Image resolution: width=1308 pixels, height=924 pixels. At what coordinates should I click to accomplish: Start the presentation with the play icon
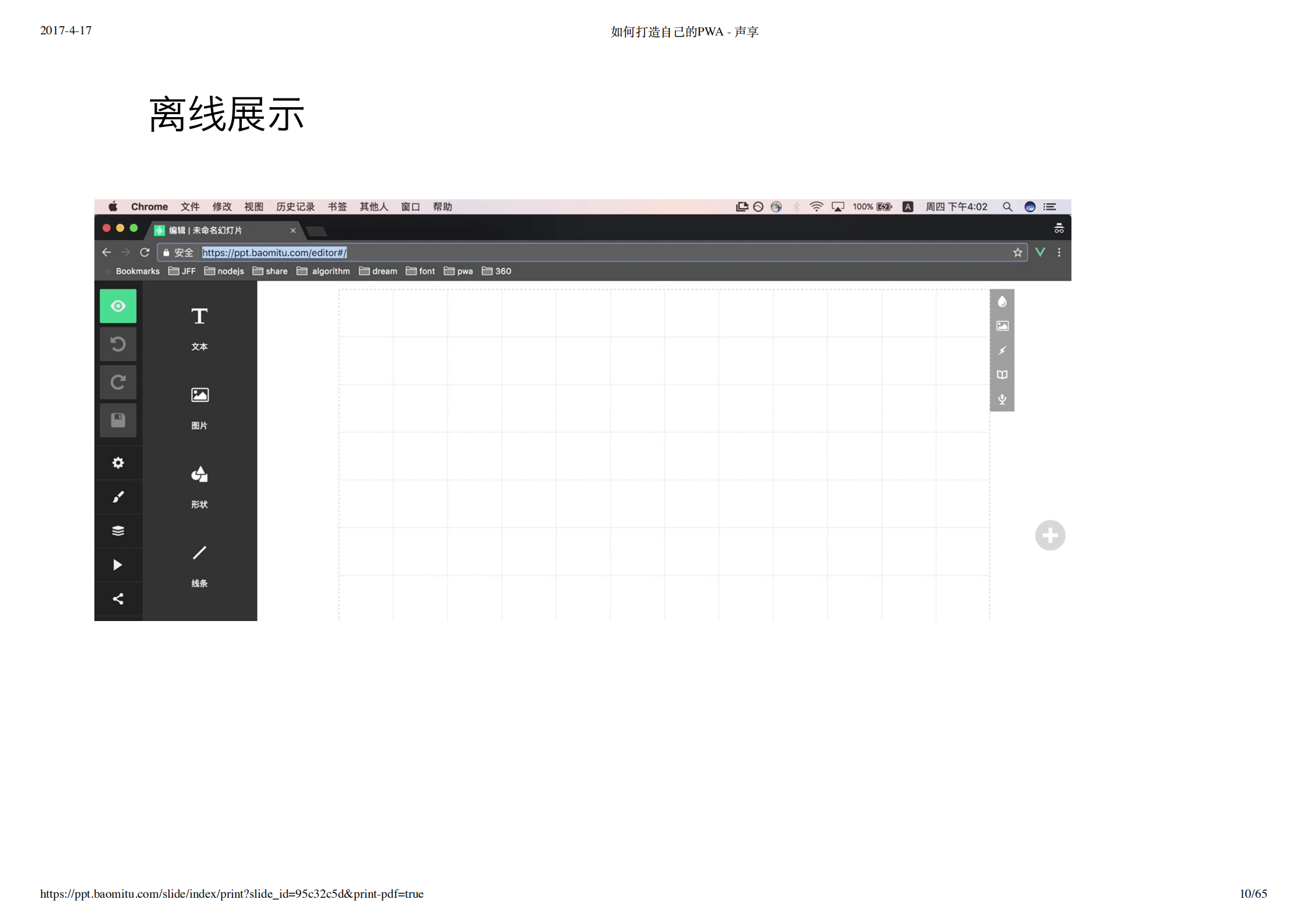pos(118,565)
